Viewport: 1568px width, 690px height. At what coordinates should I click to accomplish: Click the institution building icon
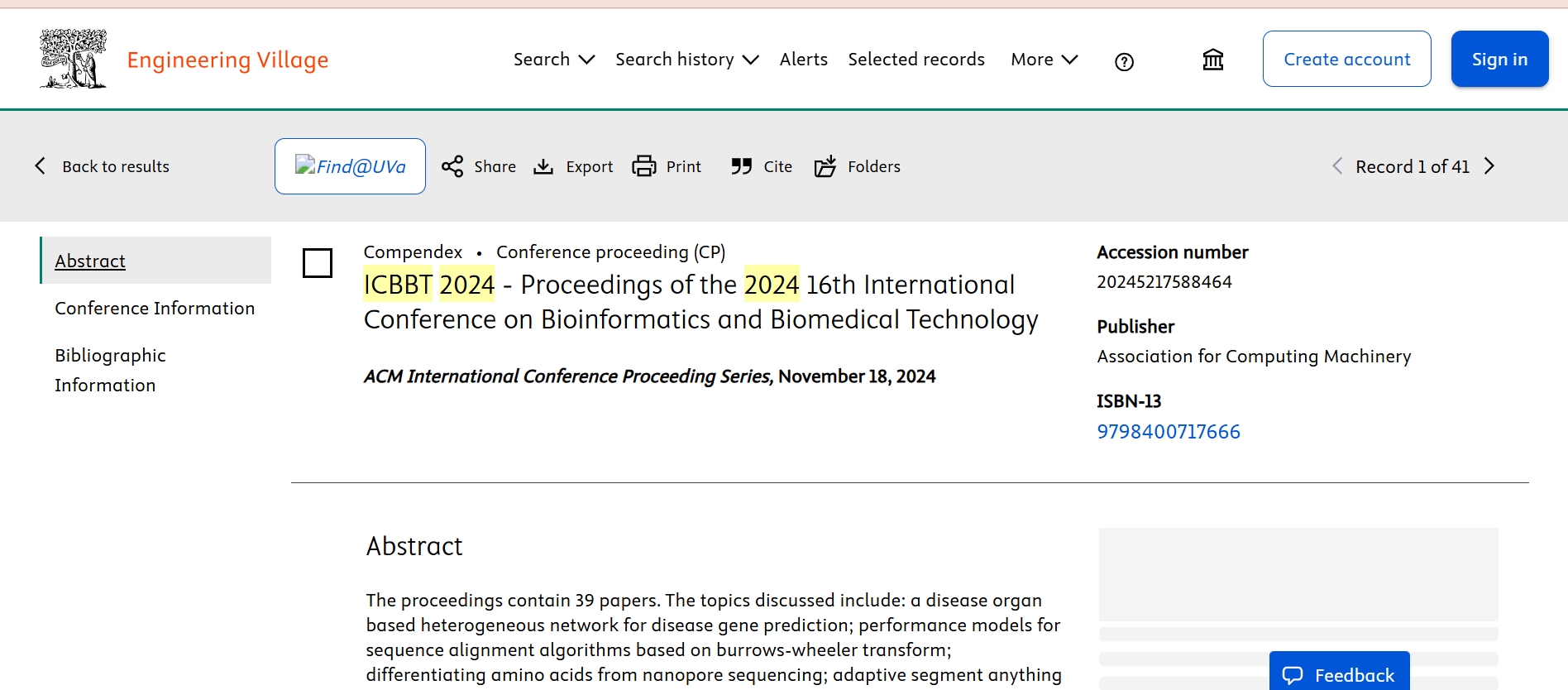[1212, 60]
